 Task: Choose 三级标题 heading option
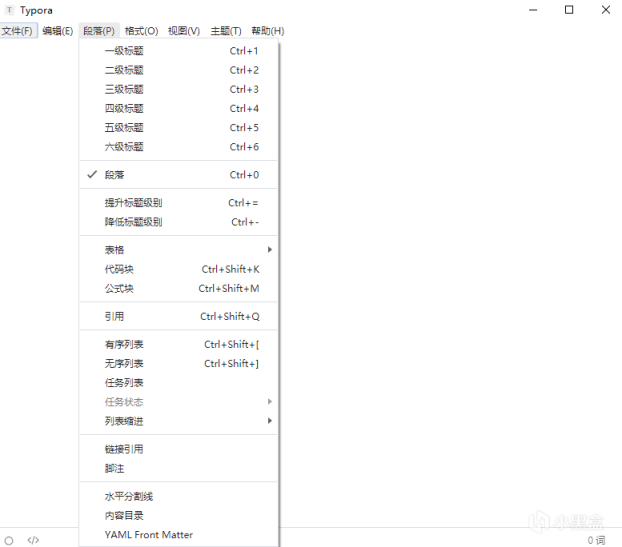[x=179, y=89]
